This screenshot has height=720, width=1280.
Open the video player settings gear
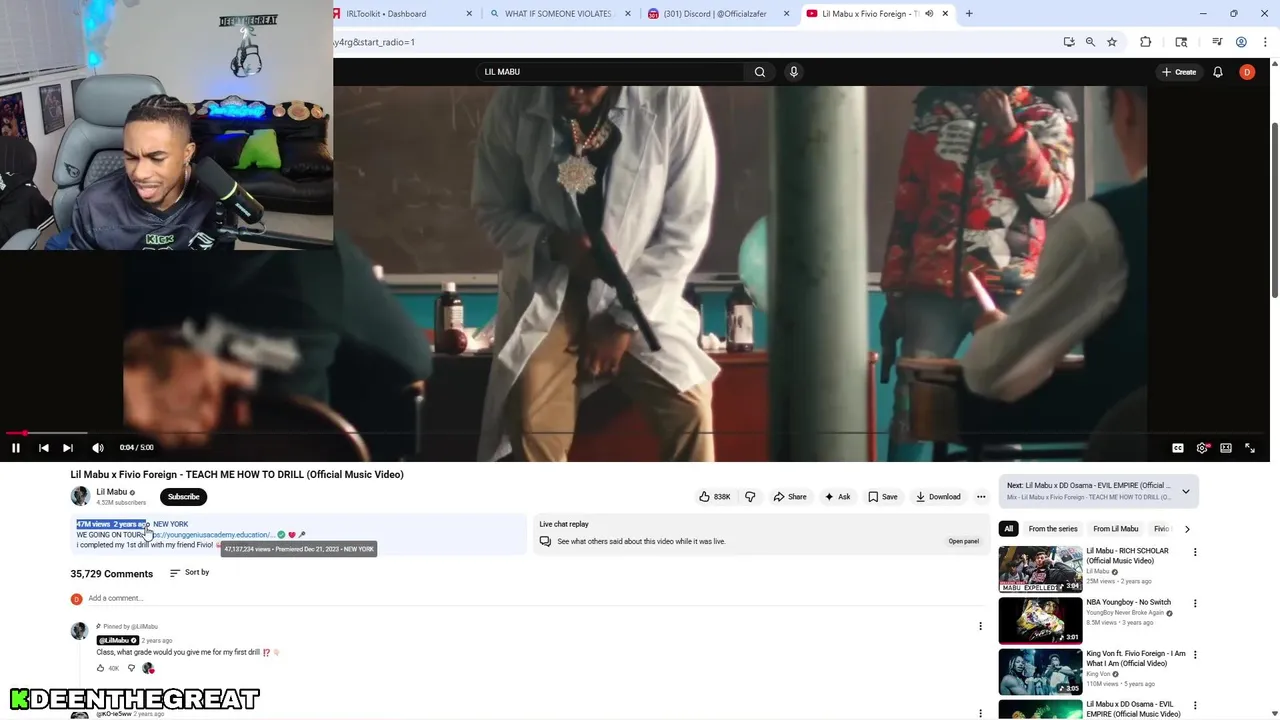pos(1202,448)
